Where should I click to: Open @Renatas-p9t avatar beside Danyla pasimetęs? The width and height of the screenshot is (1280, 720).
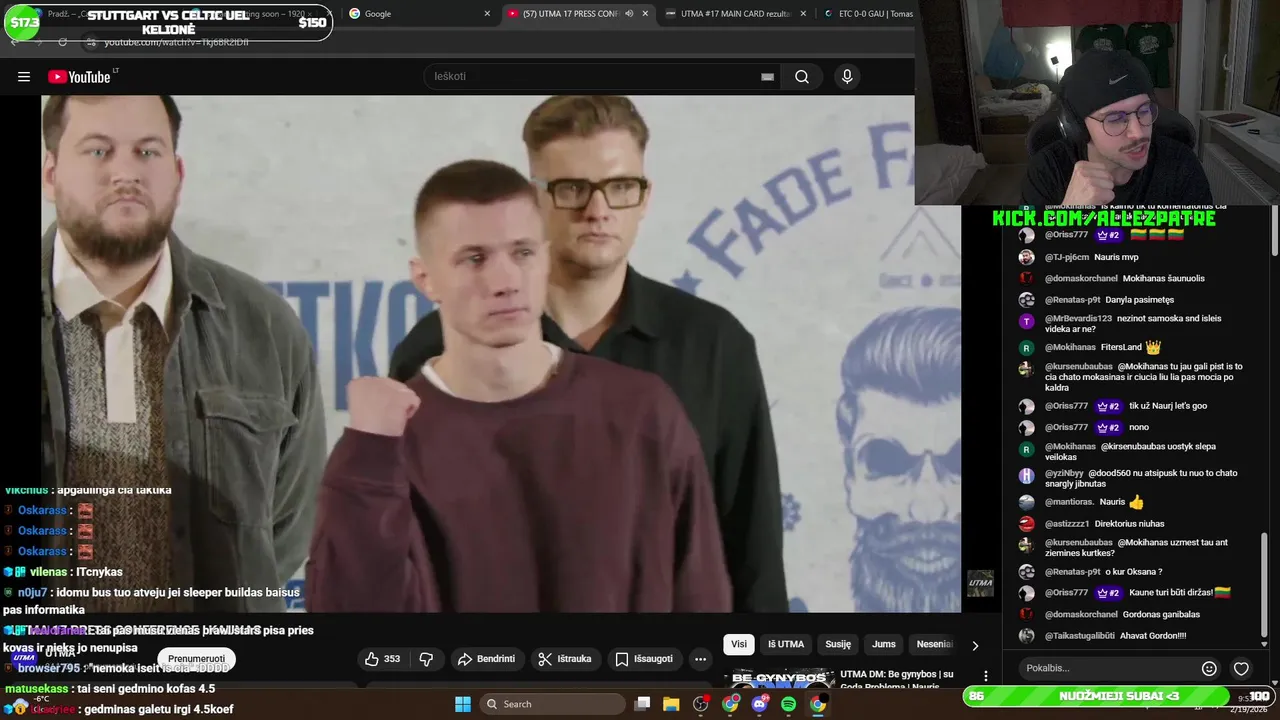(1026, 299)
